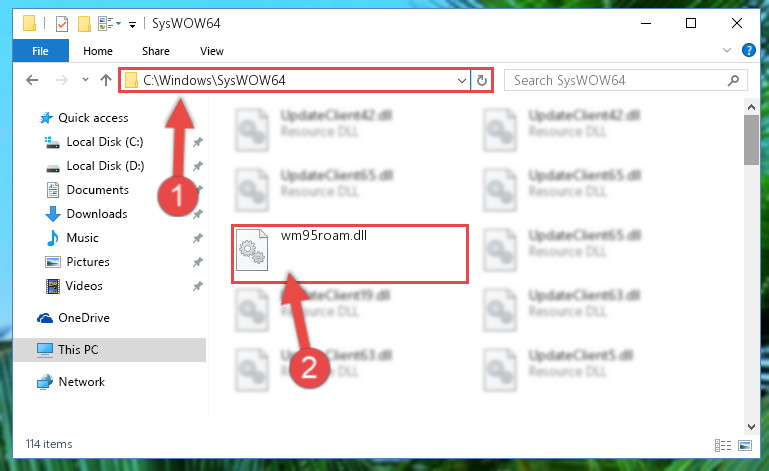Click the search magnifier icon

point(733,80)
